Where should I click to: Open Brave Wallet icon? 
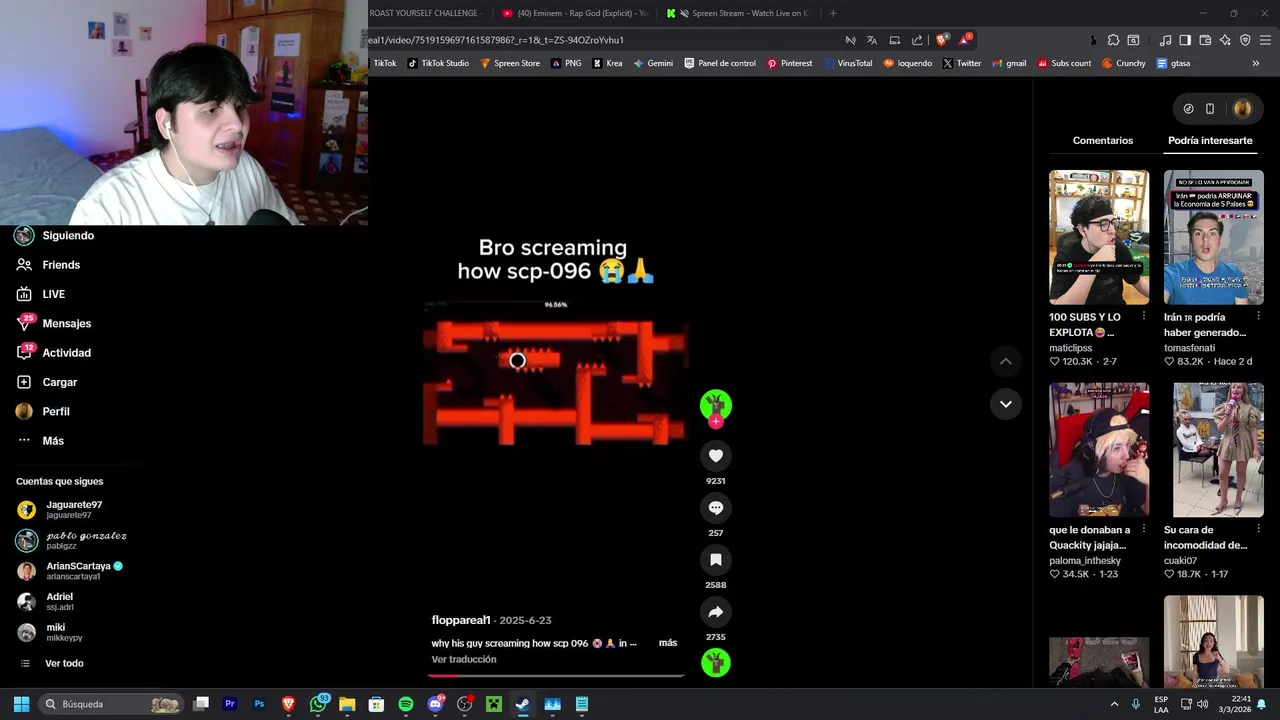1205,40
